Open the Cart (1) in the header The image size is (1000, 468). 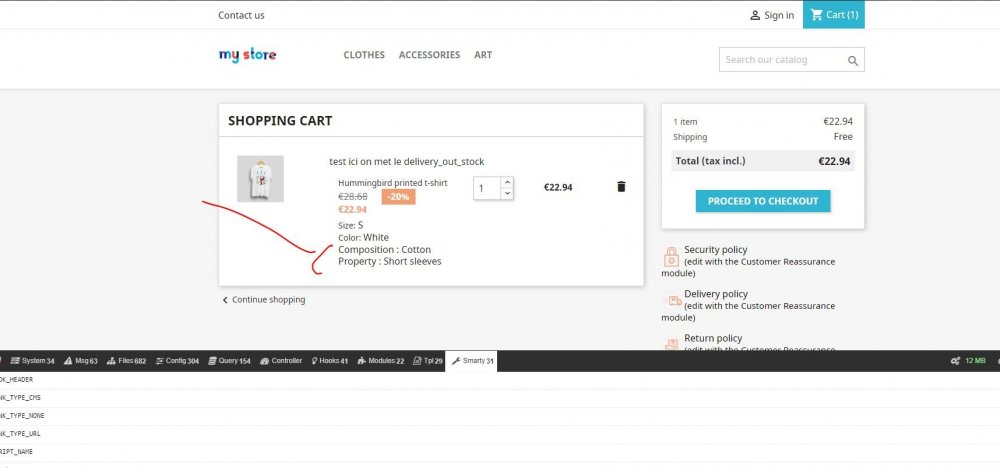click(834, 15)
